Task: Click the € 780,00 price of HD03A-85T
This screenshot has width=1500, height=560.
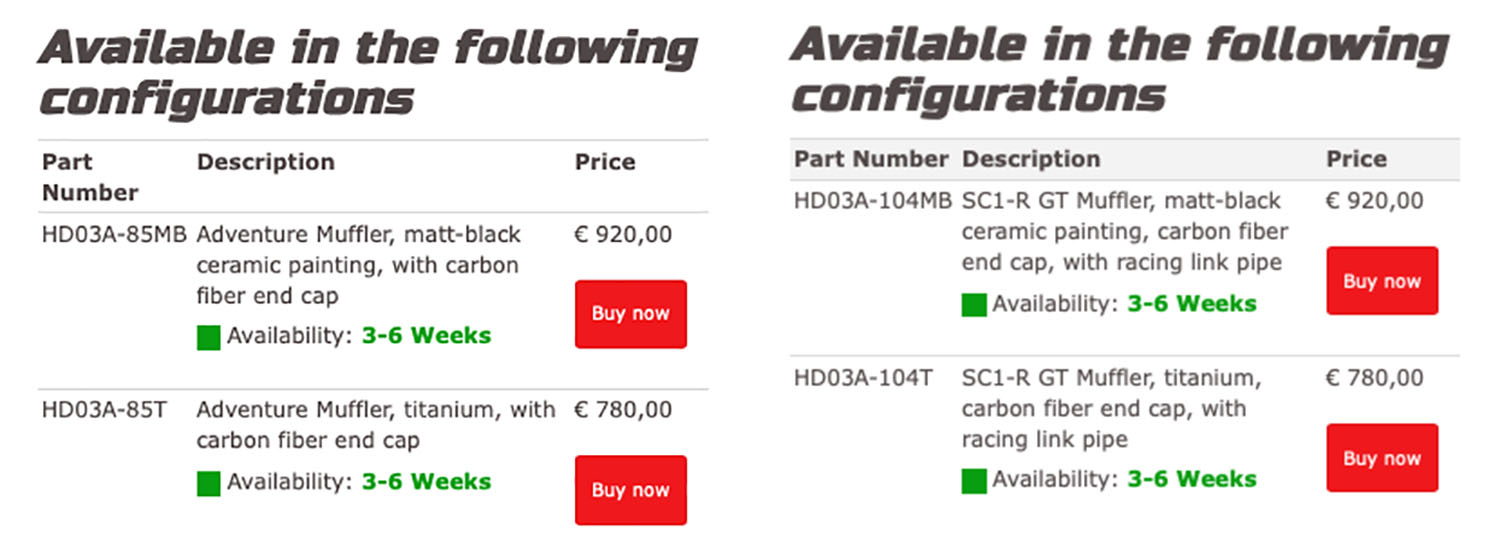Action: click(x=624, y=410)
